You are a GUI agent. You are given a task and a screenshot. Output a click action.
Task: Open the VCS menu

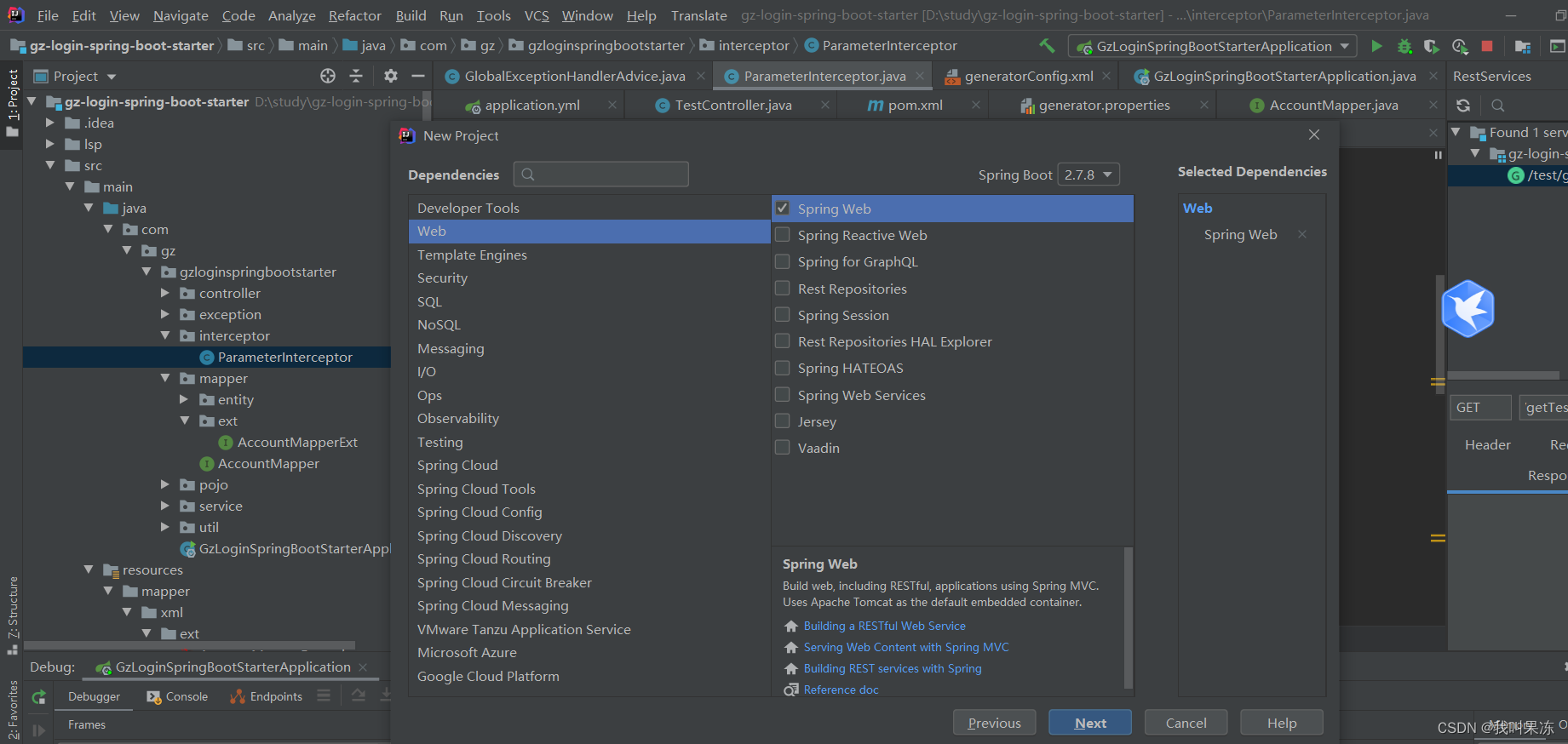point(537,15)
